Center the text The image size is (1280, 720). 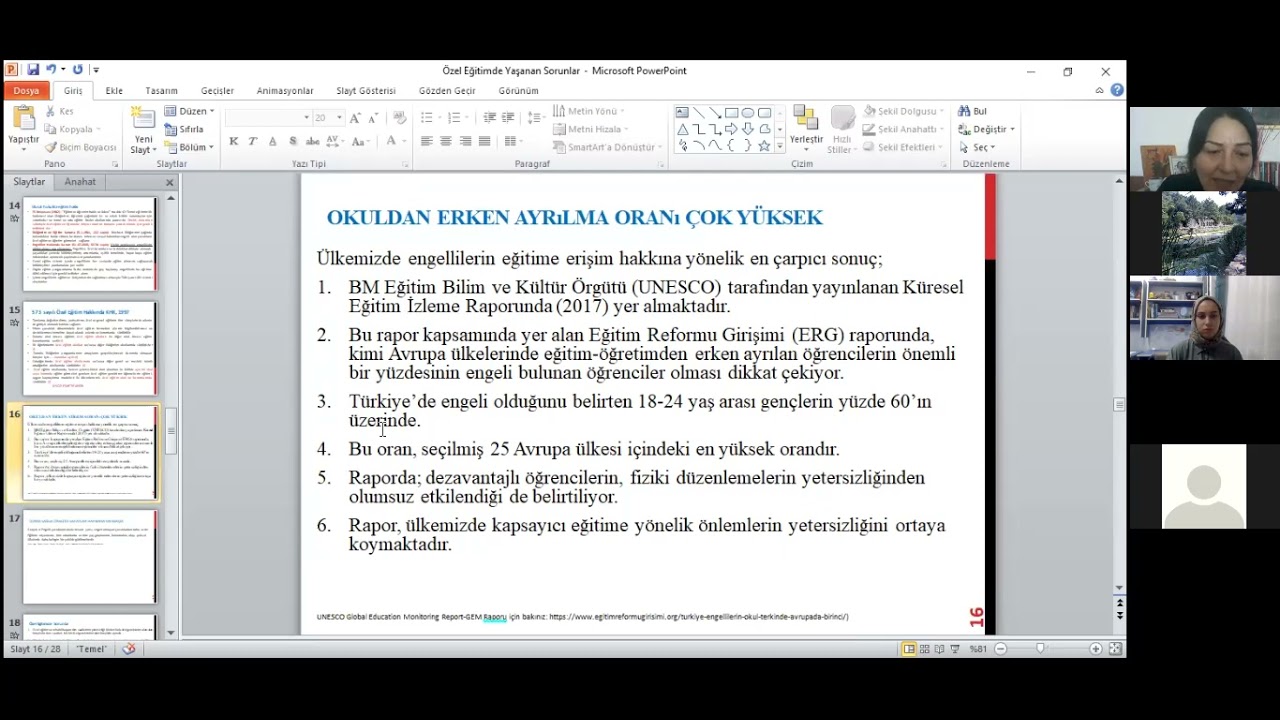click(446, 141)
